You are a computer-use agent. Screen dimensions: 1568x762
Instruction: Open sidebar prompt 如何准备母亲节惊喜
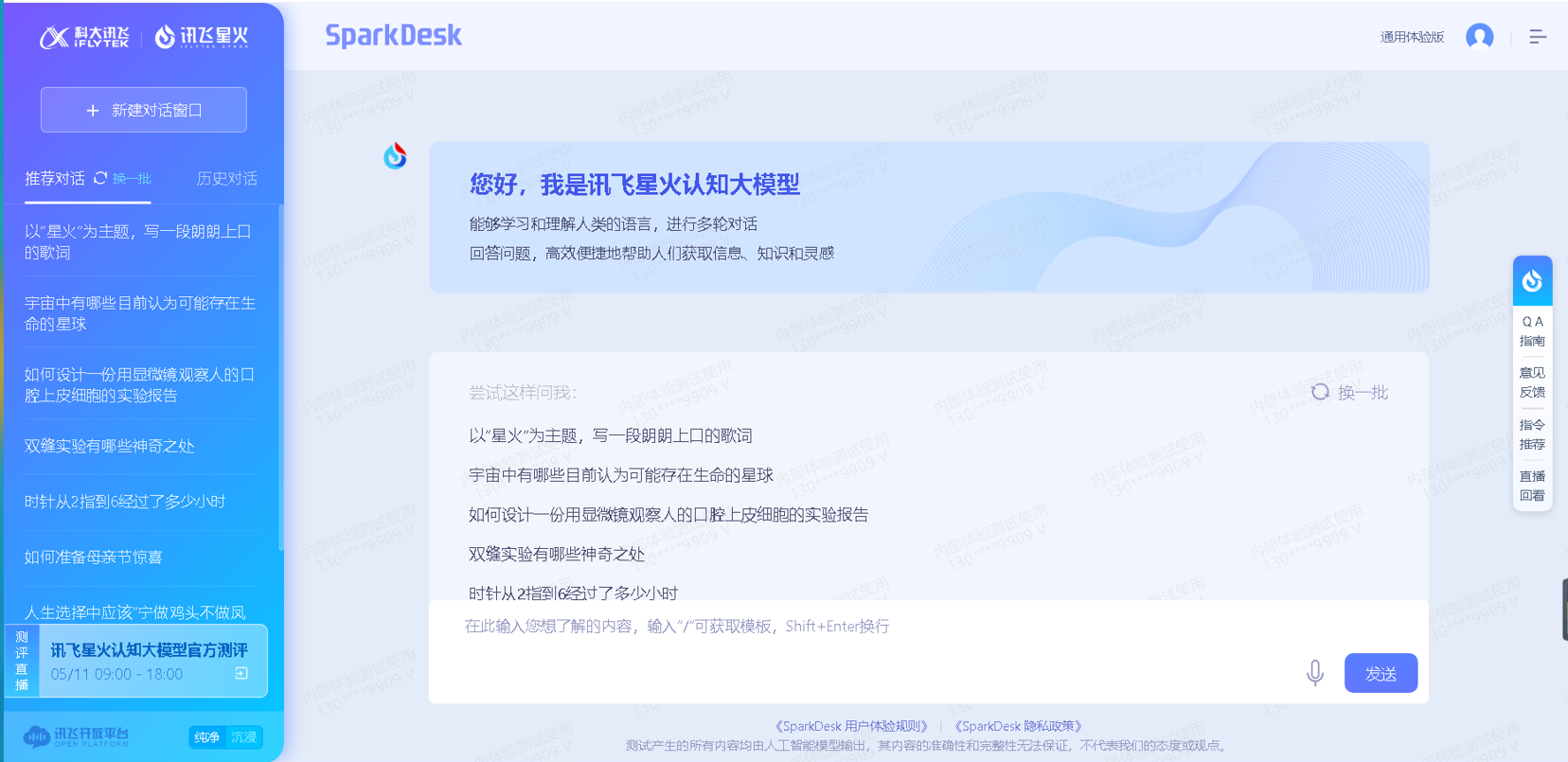click(93, 557)
